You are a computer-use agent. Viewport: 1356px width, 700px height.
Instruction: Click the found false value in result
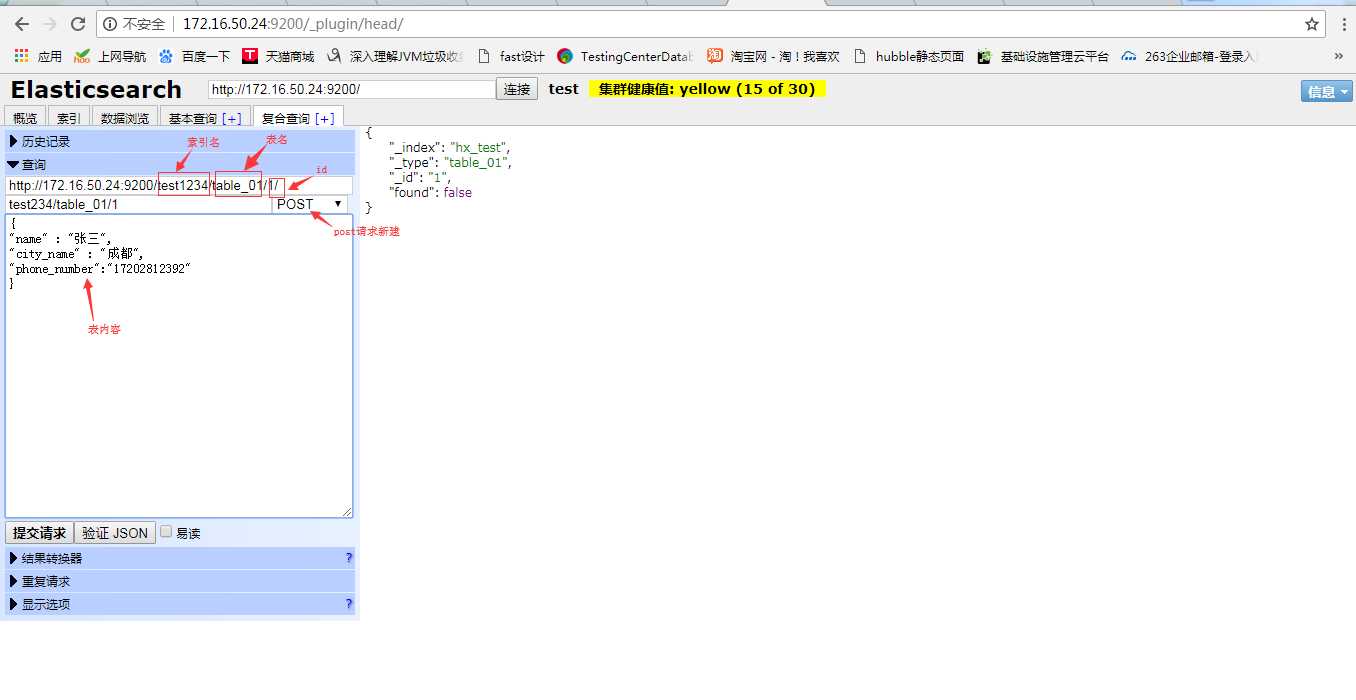click(458, 192)
